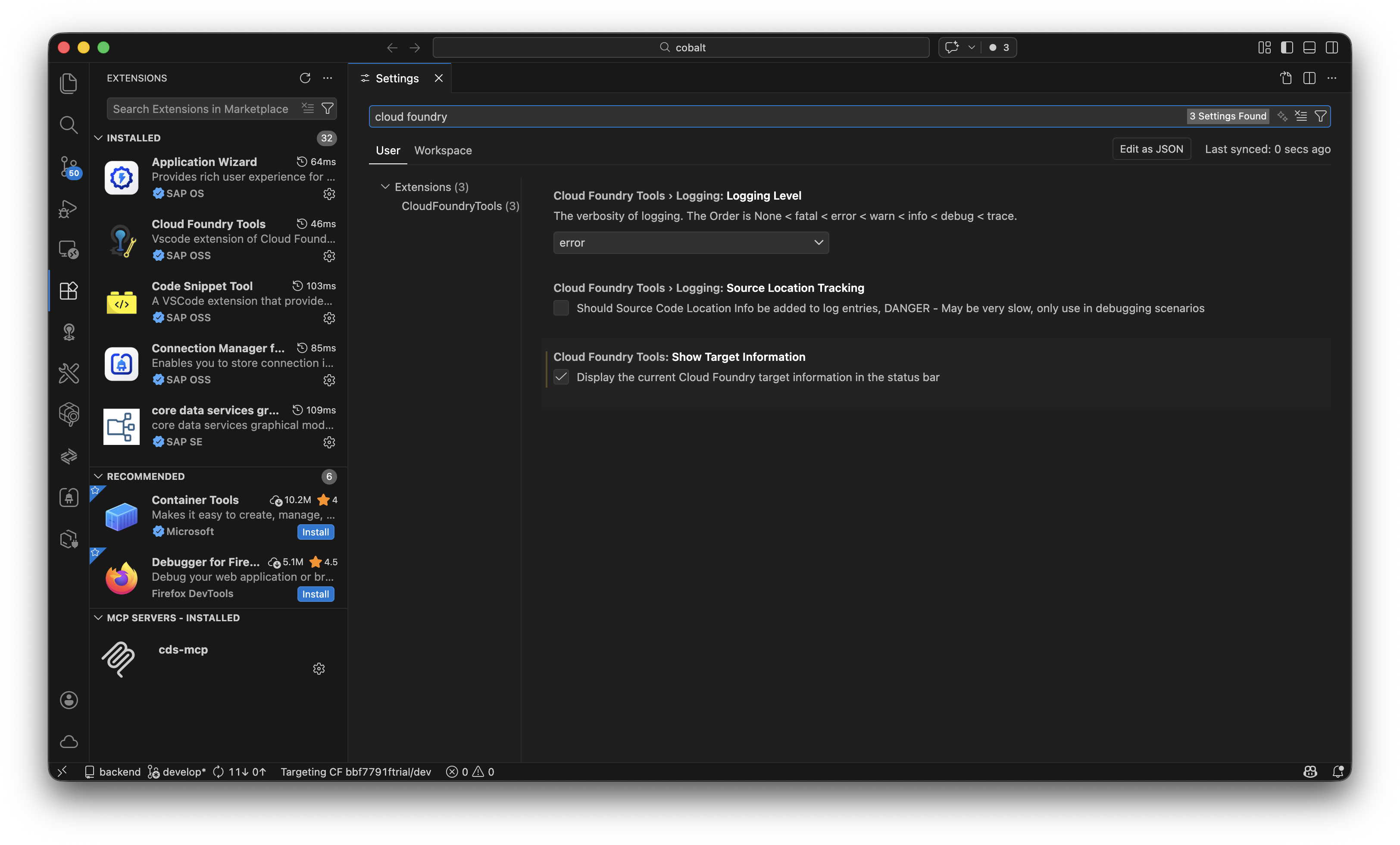This screenshot has width=1400, height=845.
Task: Open the Run and Debug view
Action: [x=69, y=209]
